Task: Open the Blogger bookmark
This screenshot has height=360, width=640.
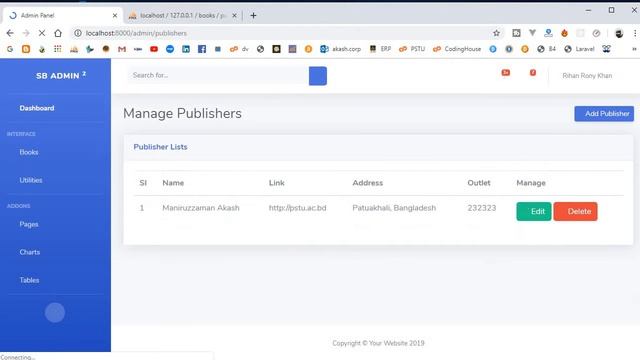Action: (26, 49)
